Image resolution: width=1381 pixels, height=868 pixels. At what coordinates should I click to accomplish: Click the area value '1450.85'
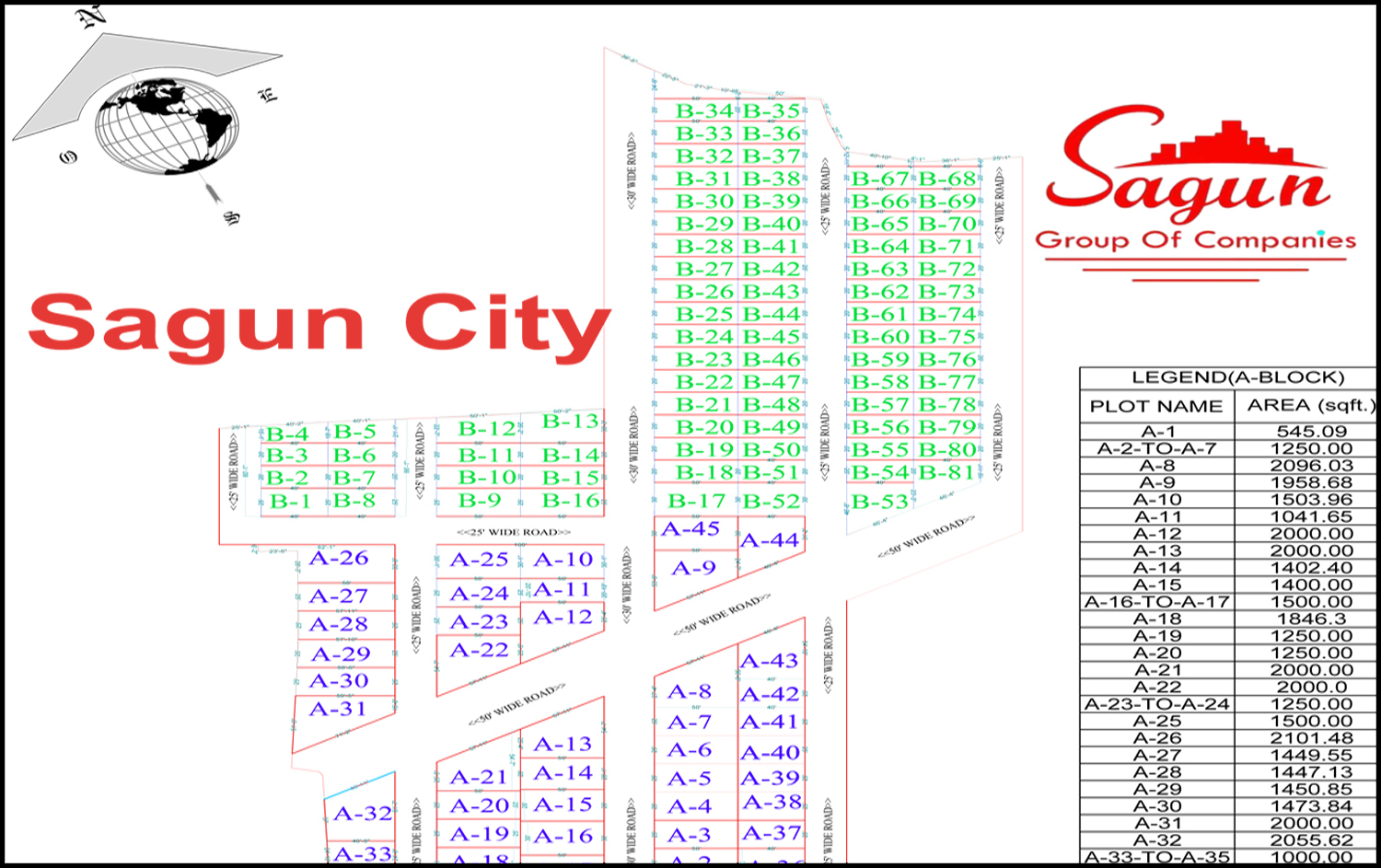point(1311,789)
